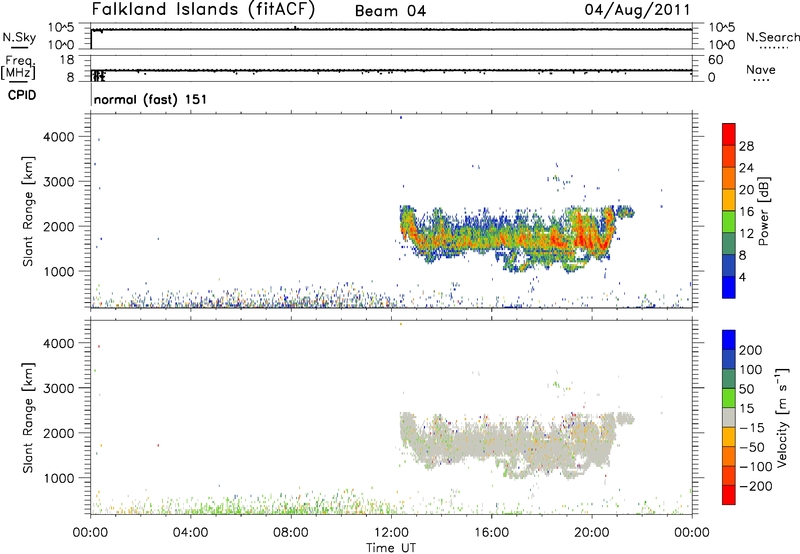
Task: Click the 'Nave' legend label
Action: [x=761, y=69]
